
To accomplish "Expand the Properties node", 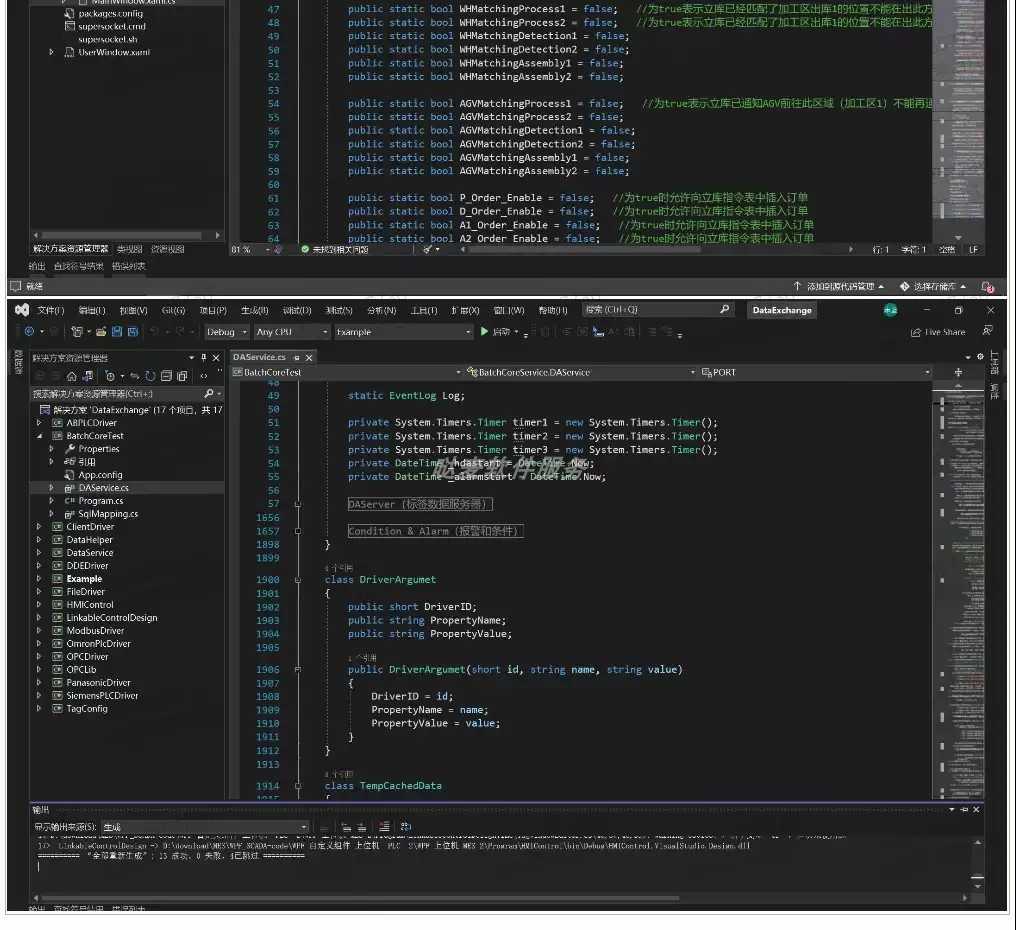I will 51,448.
